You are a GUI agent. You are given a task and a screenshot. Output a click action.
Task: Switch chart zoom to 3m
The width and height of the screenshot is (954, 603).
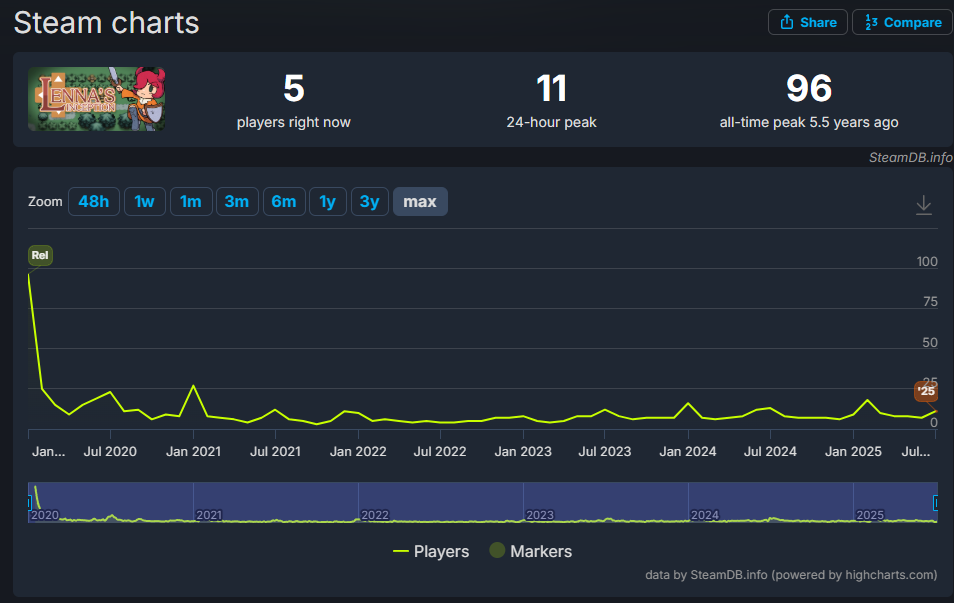pyautogui.click(x=237, y=201)
